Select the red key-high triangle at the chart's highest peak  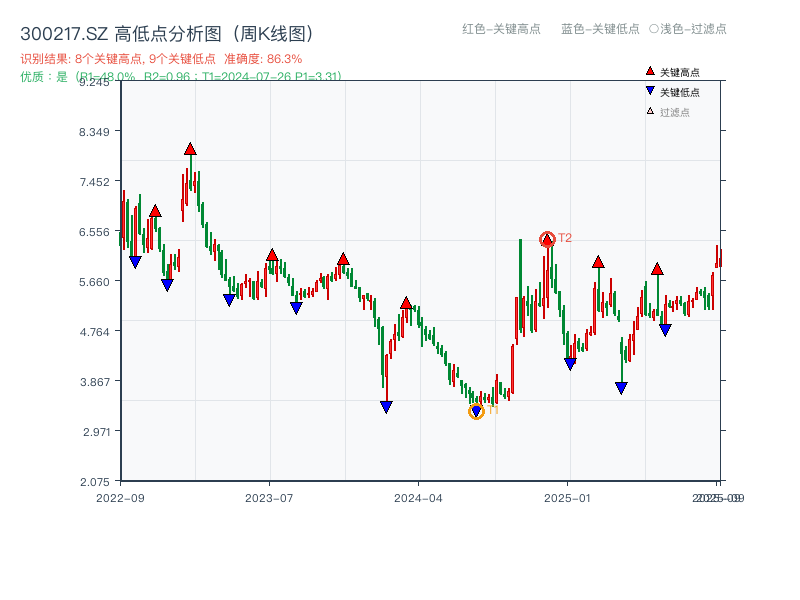tap(190, 148)
